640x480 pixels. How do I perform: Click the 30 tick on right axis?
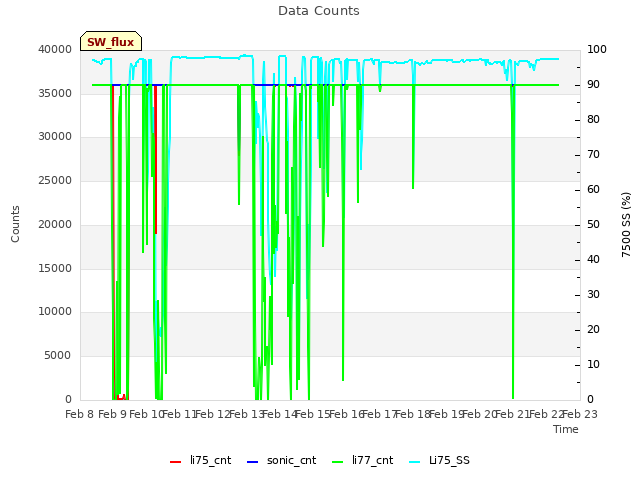coord(593,295)
